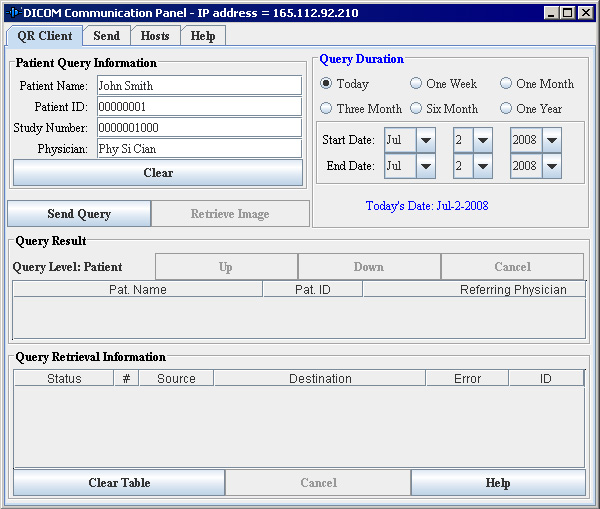Click the Patient Name input field
The width and height of the screenshot is (600, 509).
coord(198,86)
